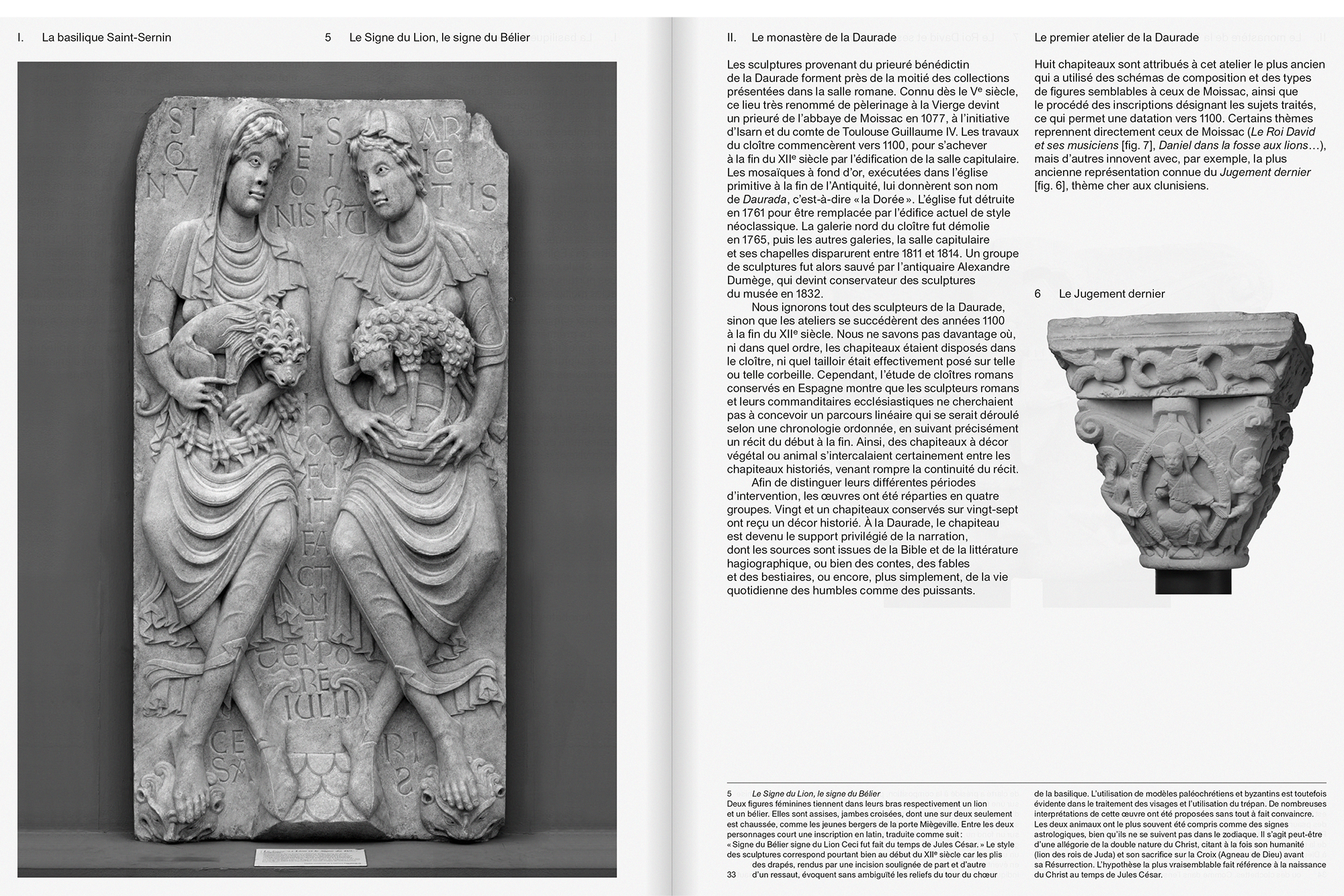Click roman numeral 'II.' section marker
Viewport: 1344px width, 896px height.
click(x=732, y=38)
